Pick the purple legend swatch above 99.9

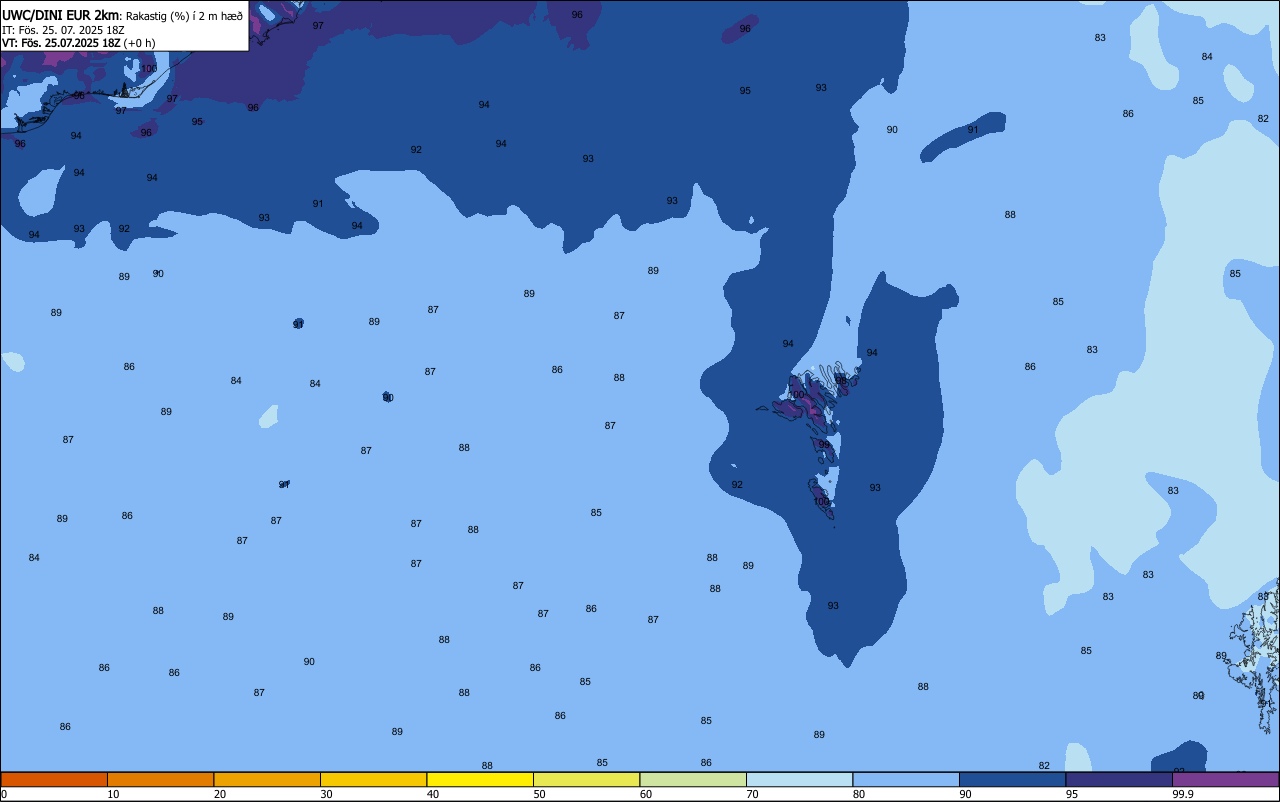click(1225, 779)
